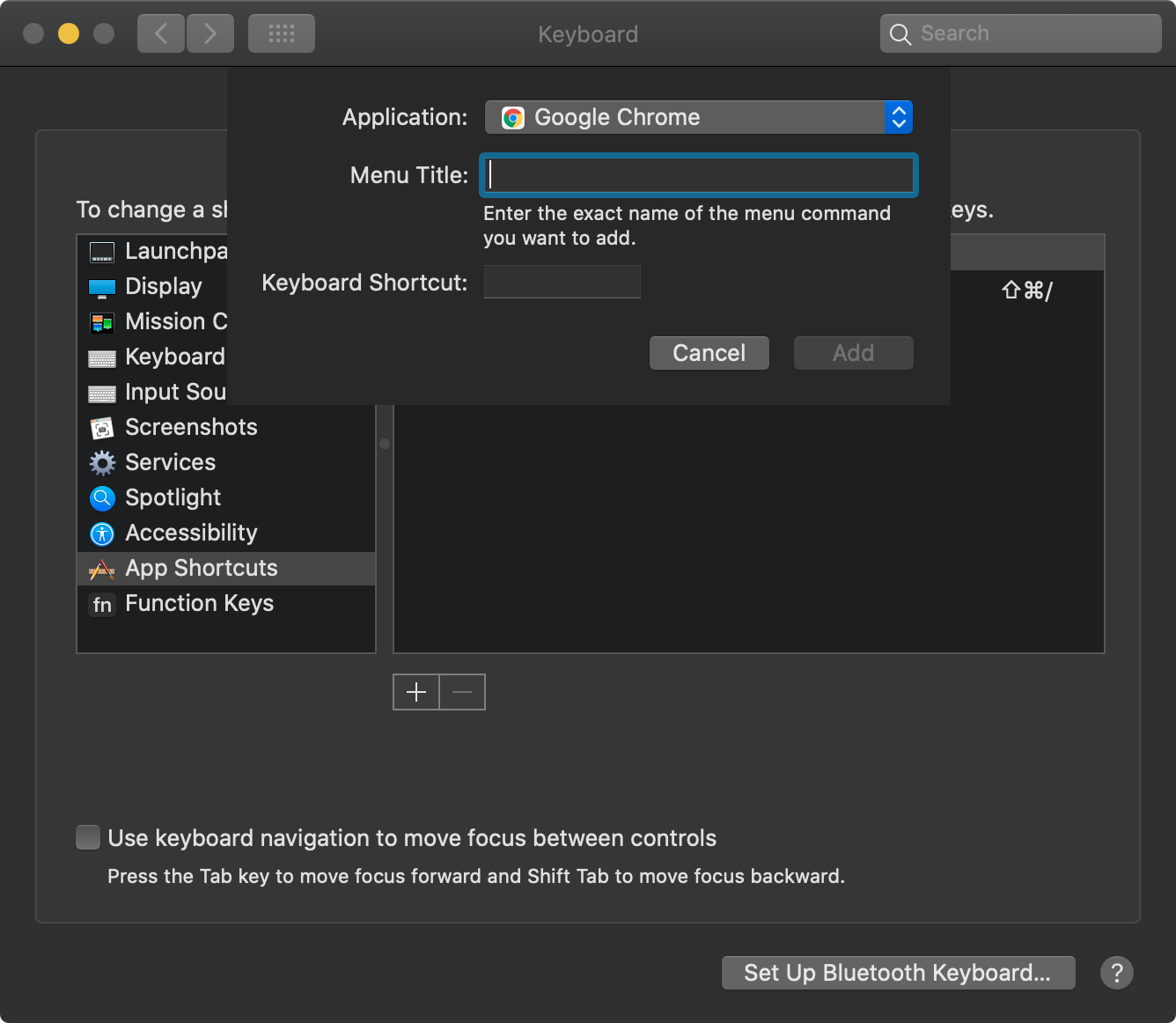Focus the Menu Title text field
1176x1023 pixels.
click(699, 175)
